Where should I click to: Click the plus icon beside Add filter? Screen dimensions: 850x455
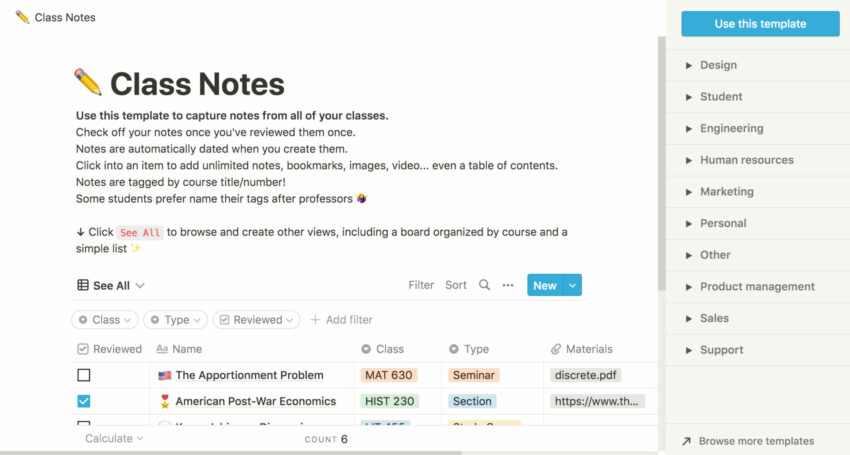coord(316,320)
